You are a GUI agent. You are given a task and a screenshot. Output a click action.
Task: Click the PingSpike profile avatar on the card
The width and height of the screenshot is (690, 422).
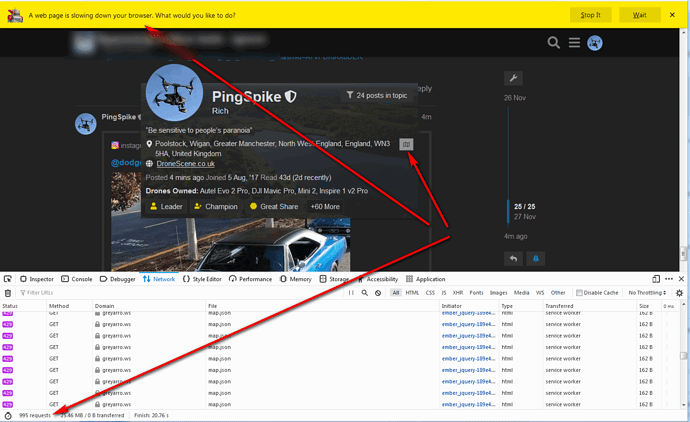click(174, 93)
